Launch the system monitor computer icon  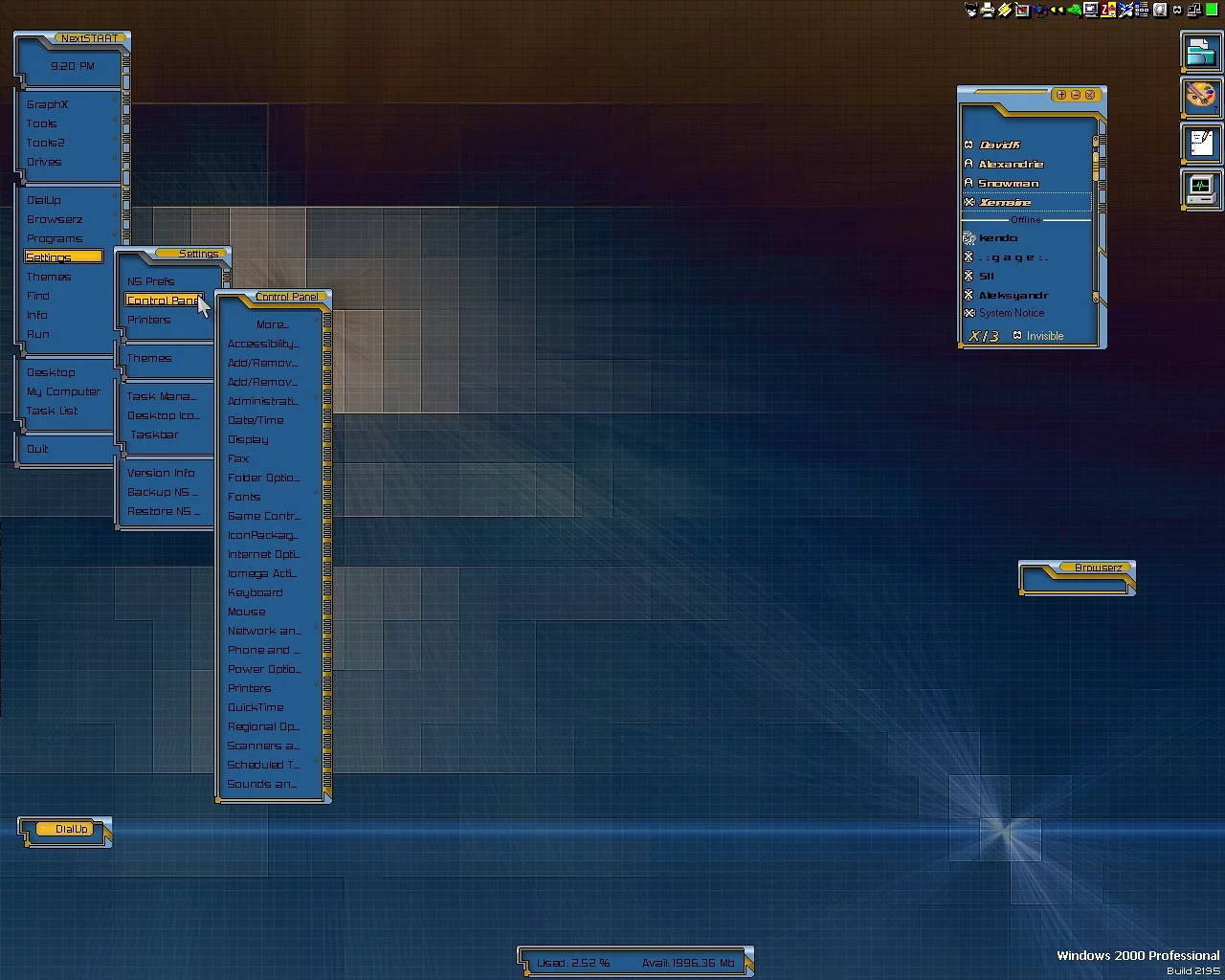click(x=1200, y=188)
